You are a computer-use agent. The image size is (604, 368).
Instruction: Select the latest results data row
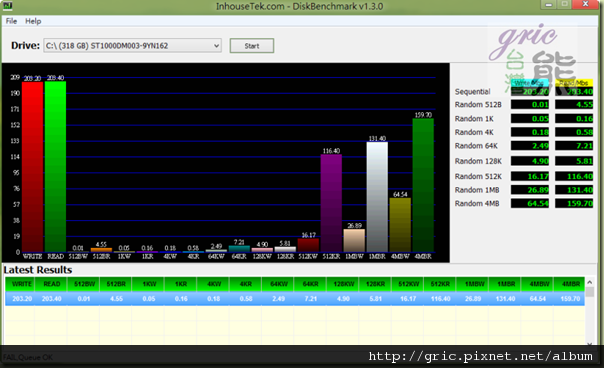coord(295,299)
